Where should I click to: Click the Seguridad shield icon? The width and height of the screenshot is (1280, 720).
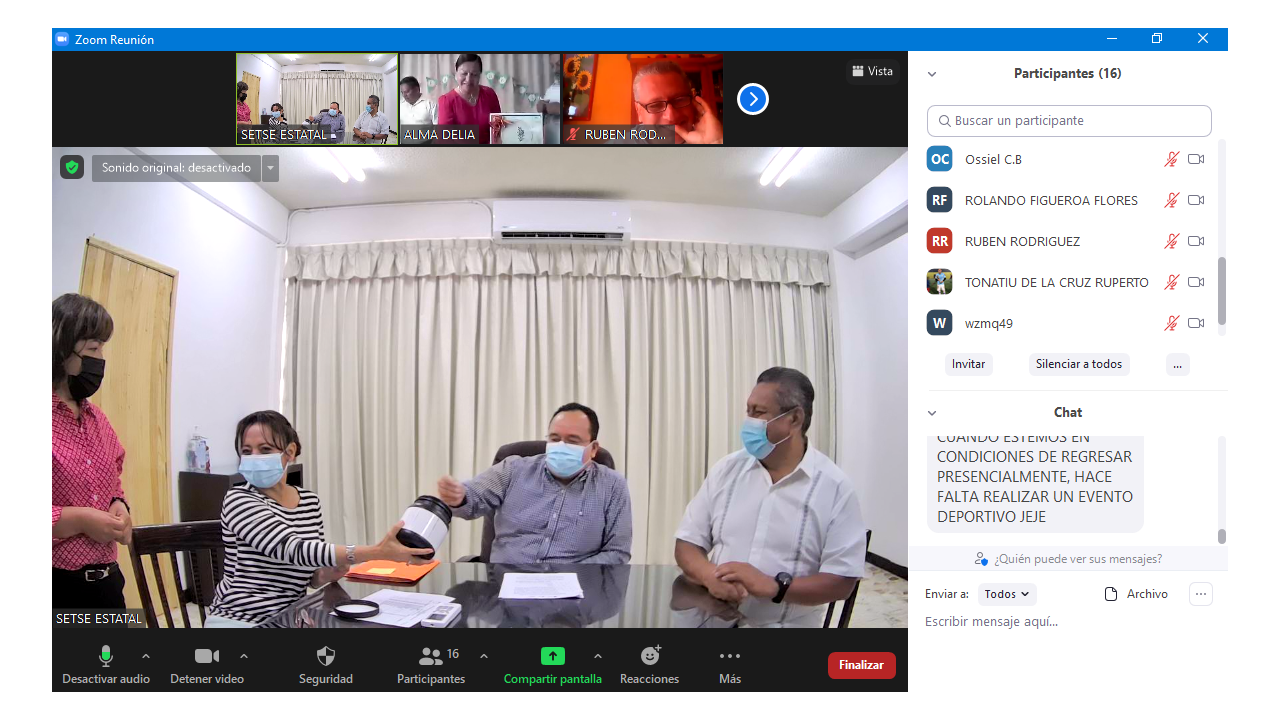[x=326, y=656]
